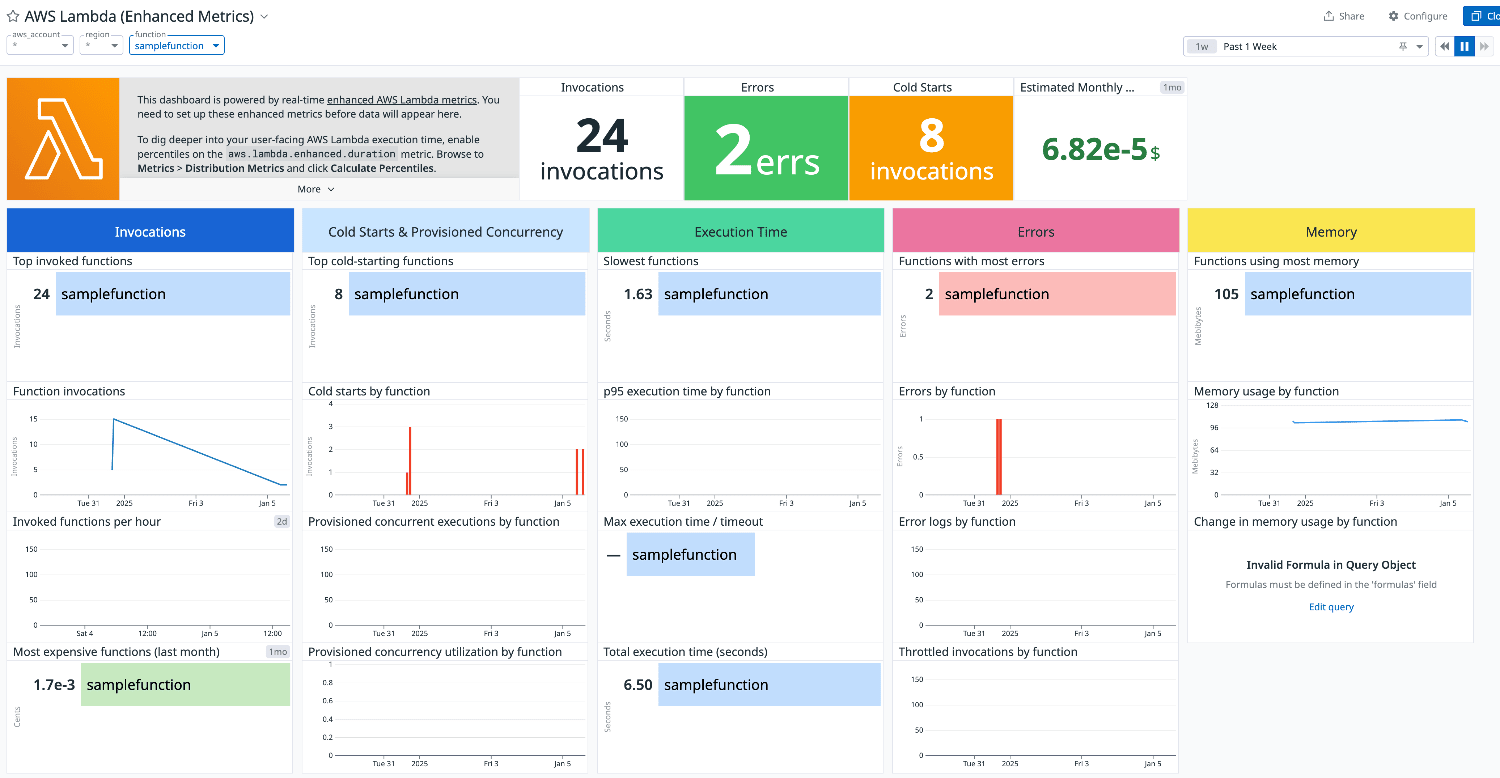Open the aws_account template variable dropdown
The image size is (1500, 778).
click(40, 45)
